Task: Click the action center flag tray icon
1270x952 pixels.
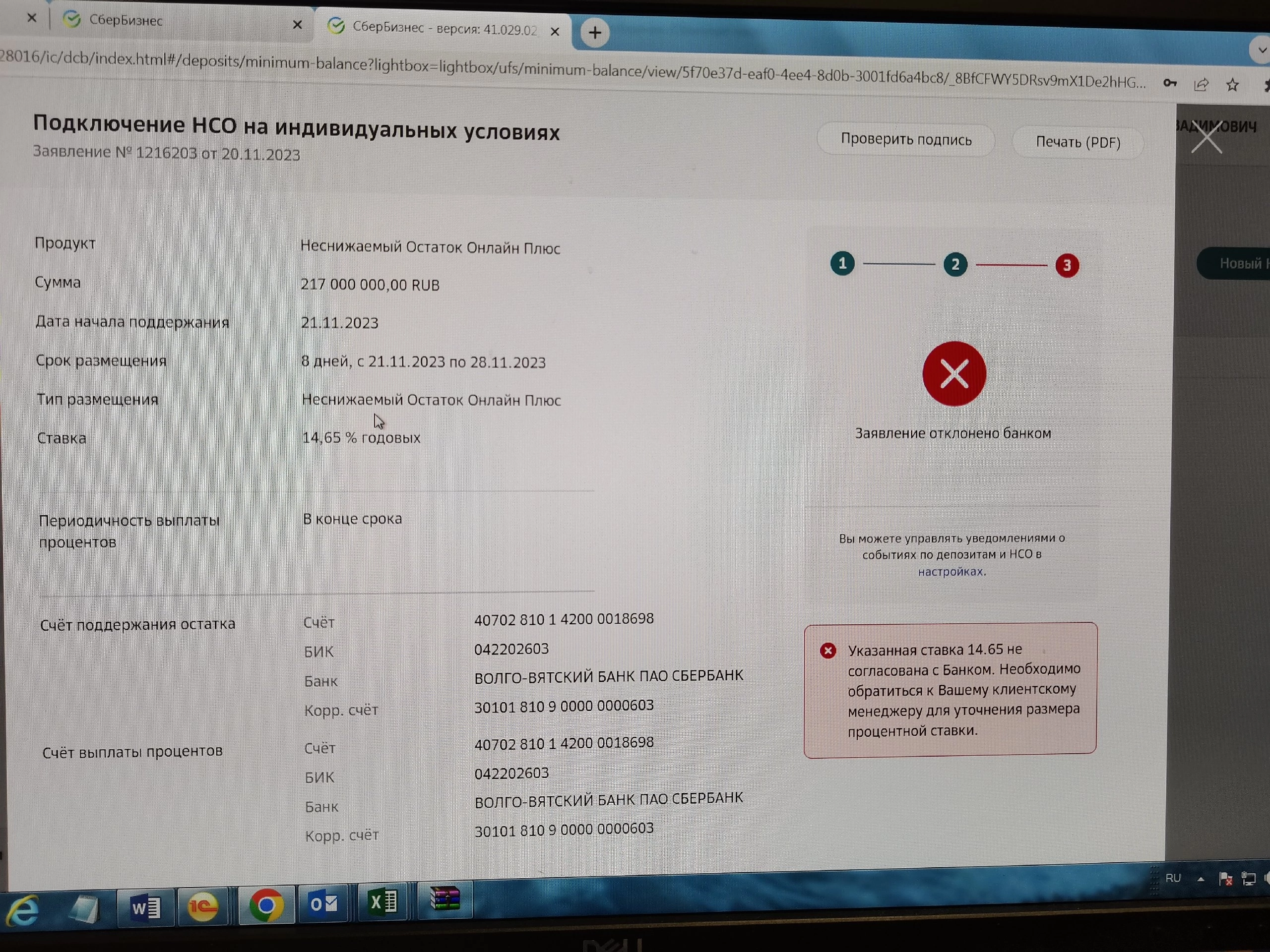Action: pyautogui.click(x=1225, y=879)
